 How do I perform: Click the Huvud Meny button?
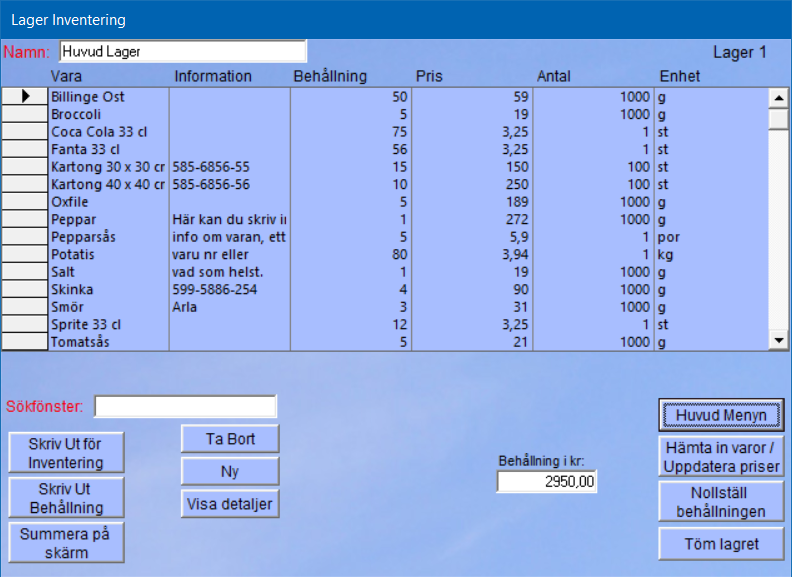tap(720, 415)
